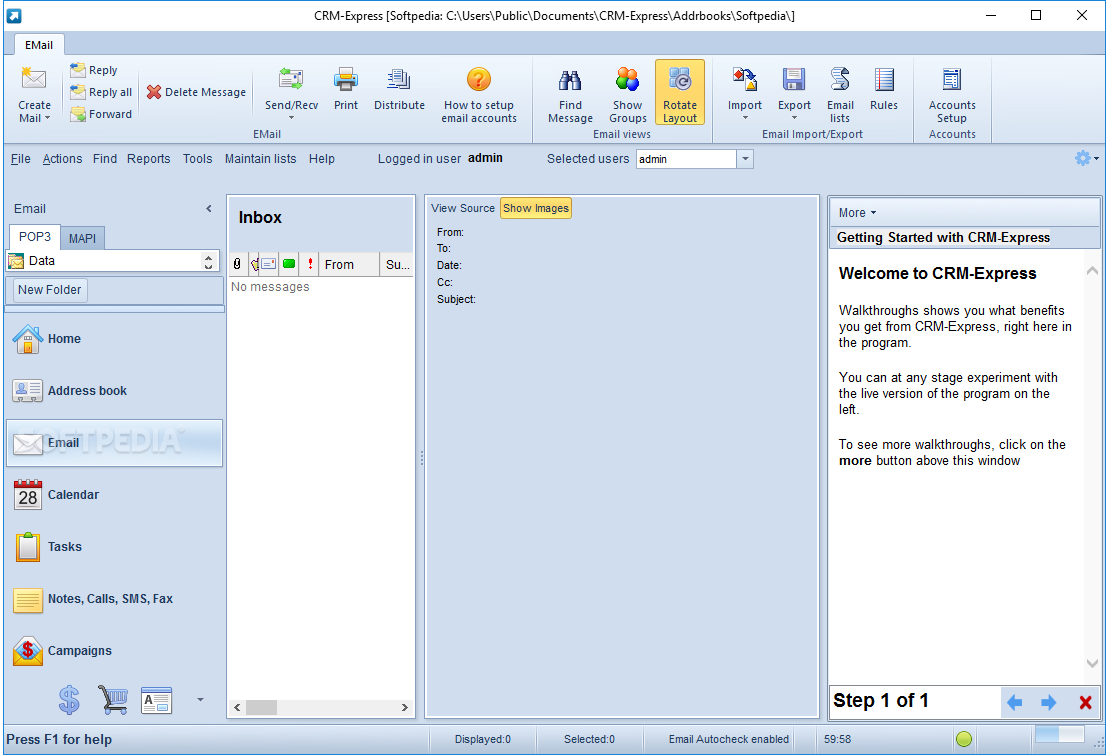Click the New Folder button
Viewport: 1106px width, 755px height.
[49, 289]
